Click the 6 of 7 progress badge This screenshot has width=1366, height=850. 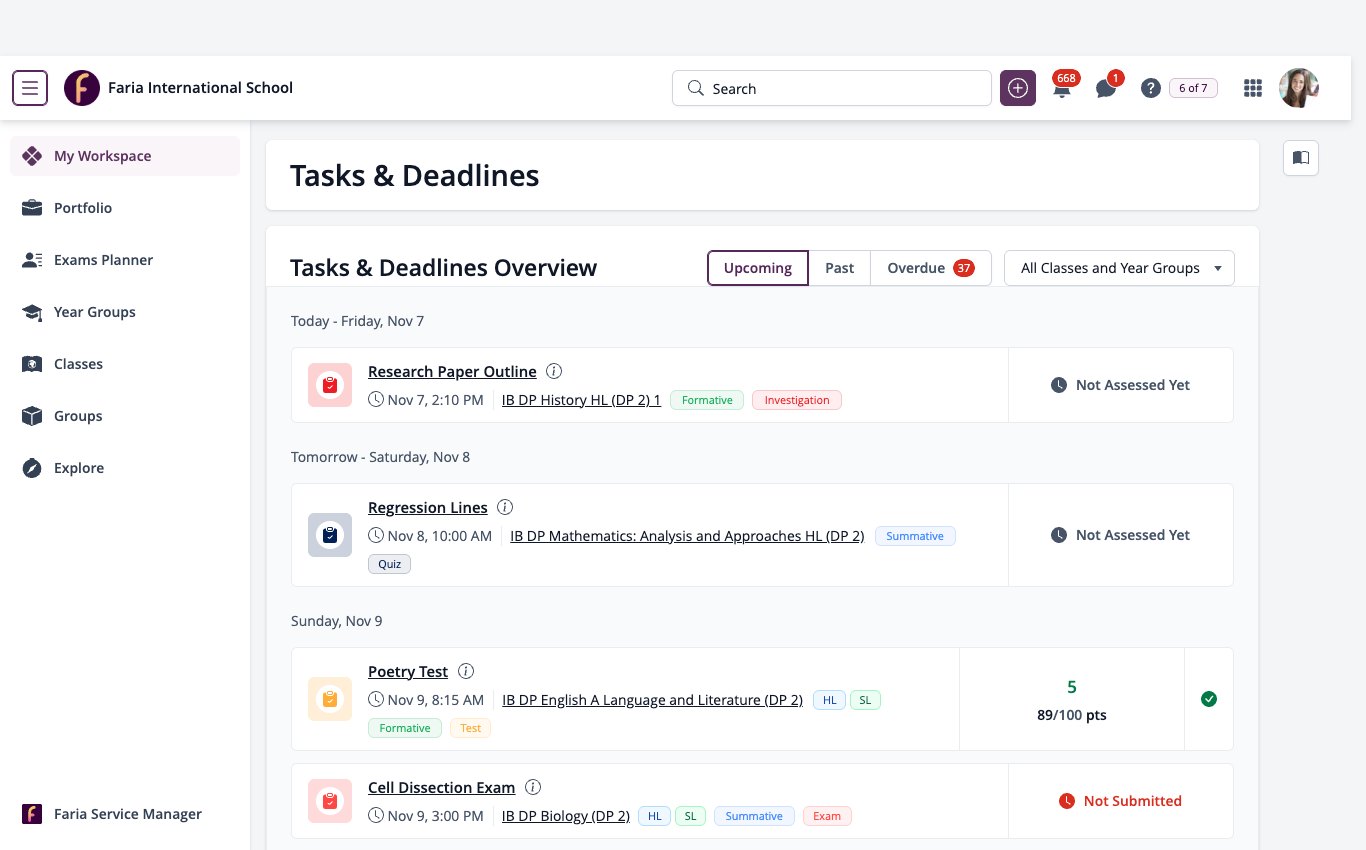point(1193,88)
